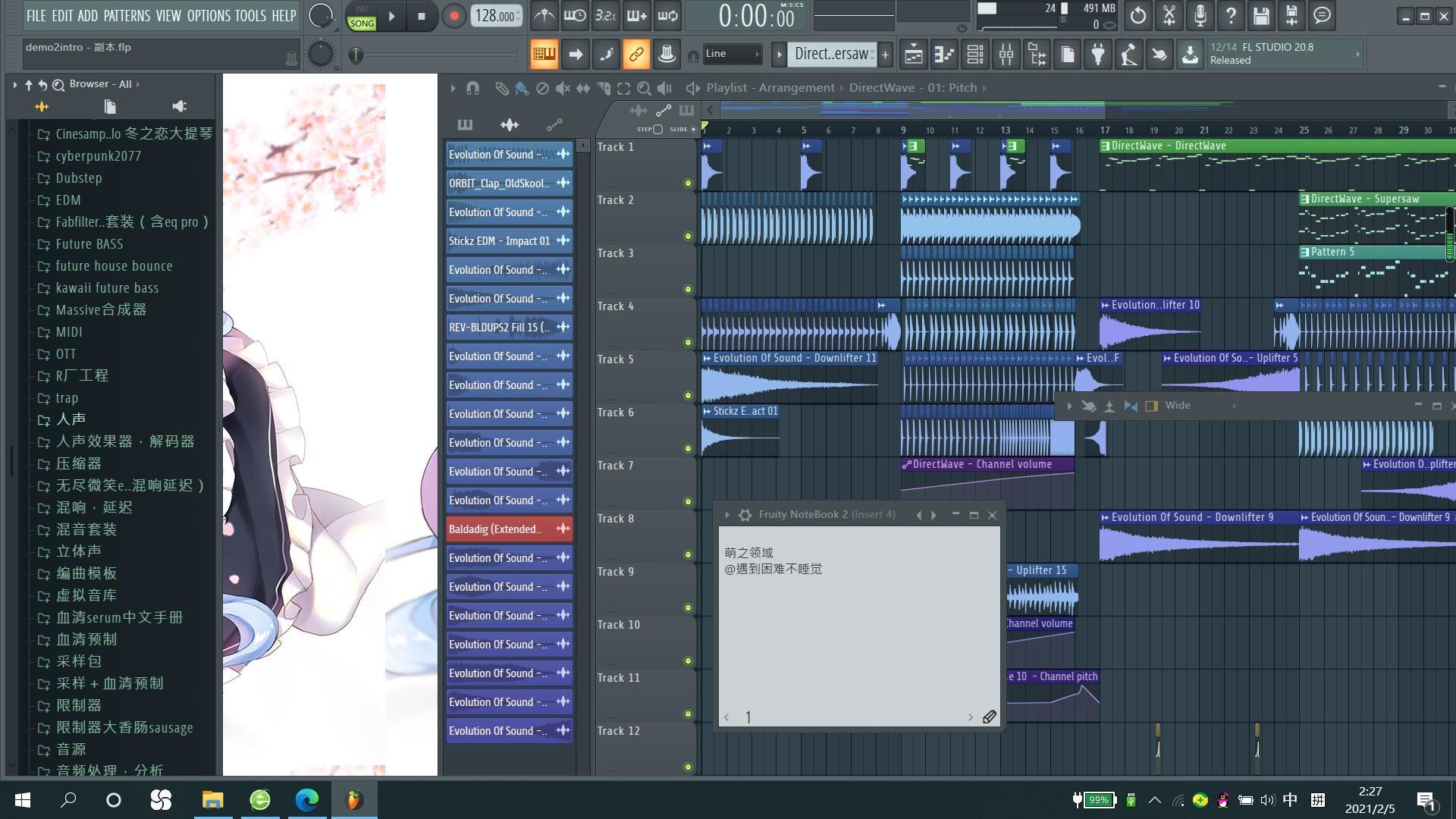Open the Piano roll view icon
The image size is (1456, 819).
pos(944,54)
